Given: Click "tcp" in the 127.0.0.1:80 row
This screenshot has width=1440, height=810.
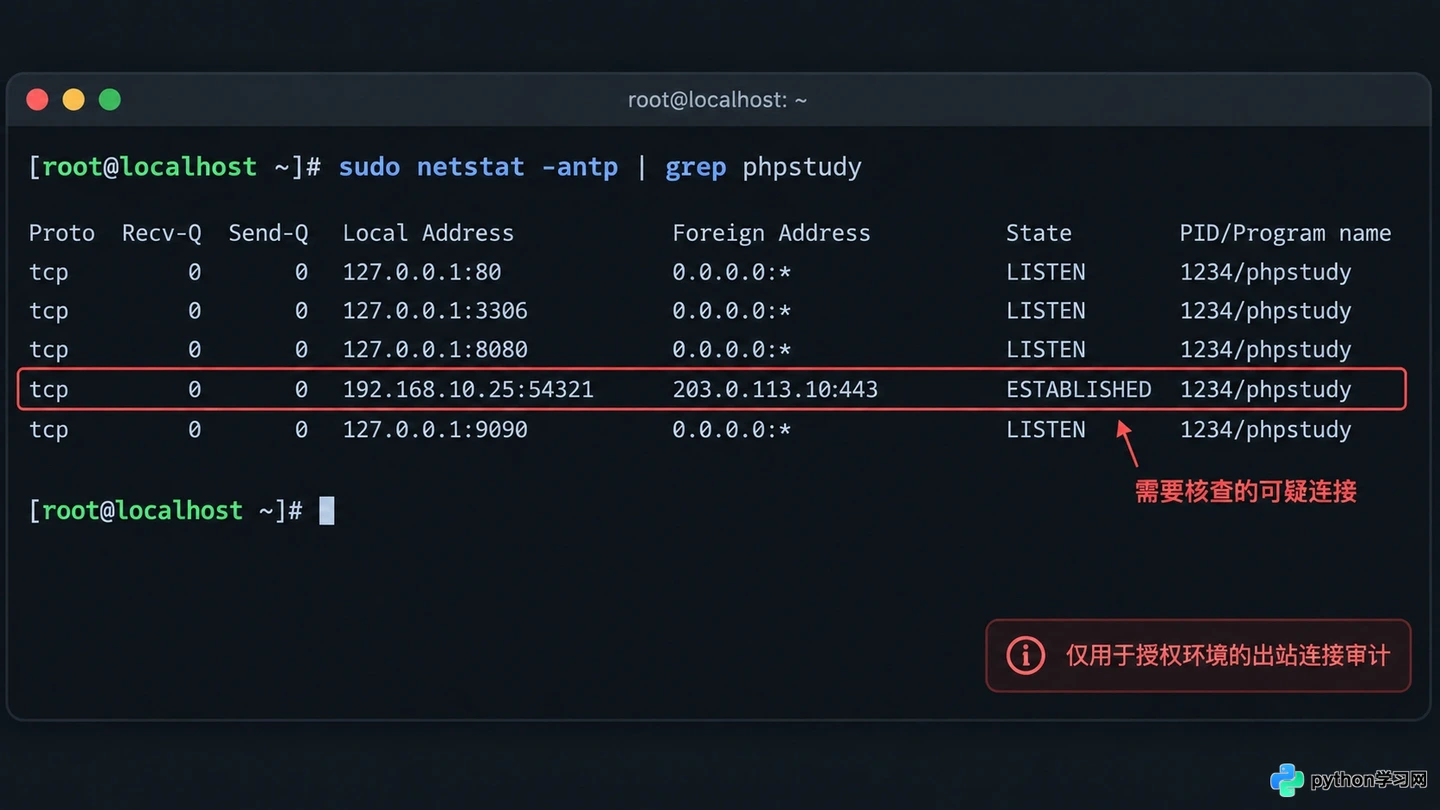Looking at the screenshot, I should [x=49, y=273].
